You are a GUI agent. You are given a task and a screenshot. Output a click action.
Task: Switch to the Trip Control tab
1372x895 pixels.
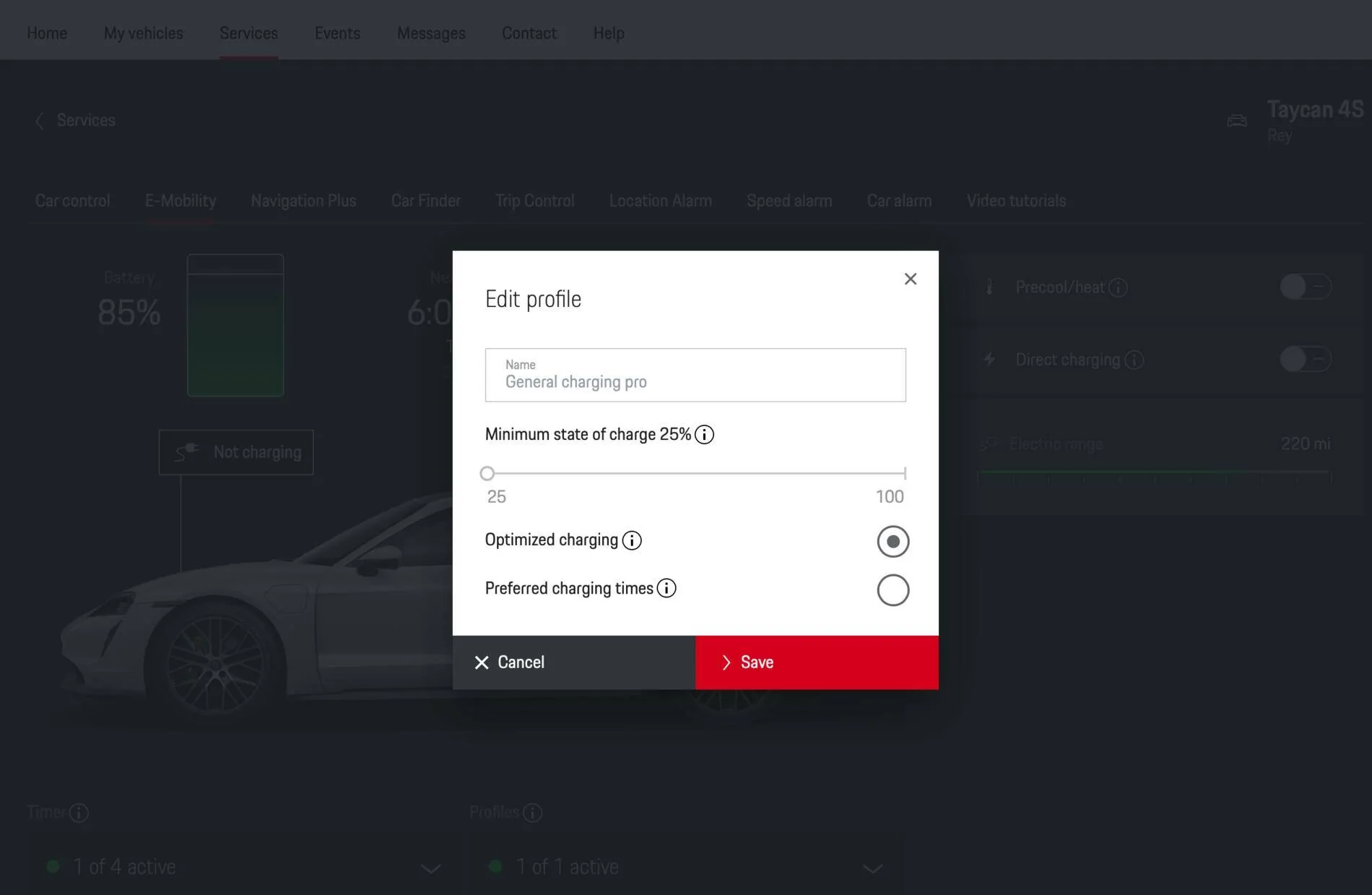click(534, 201)
